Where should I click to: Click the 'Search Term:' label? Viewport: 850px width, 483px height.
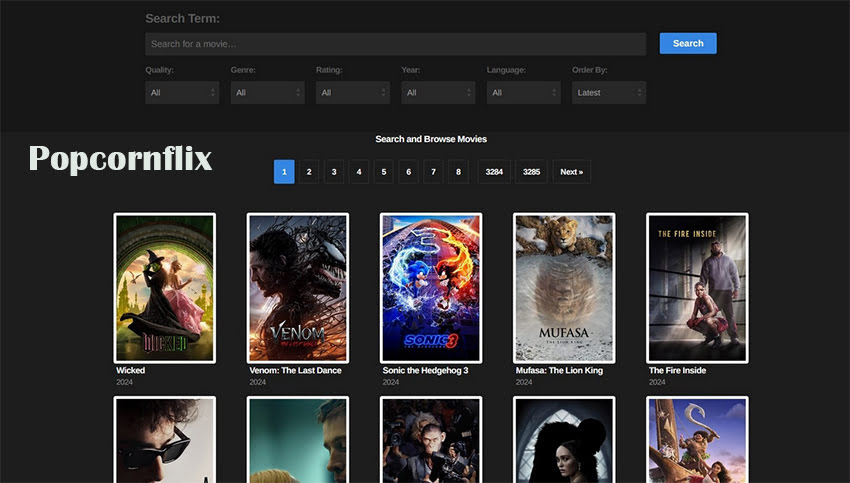[183, 18]
